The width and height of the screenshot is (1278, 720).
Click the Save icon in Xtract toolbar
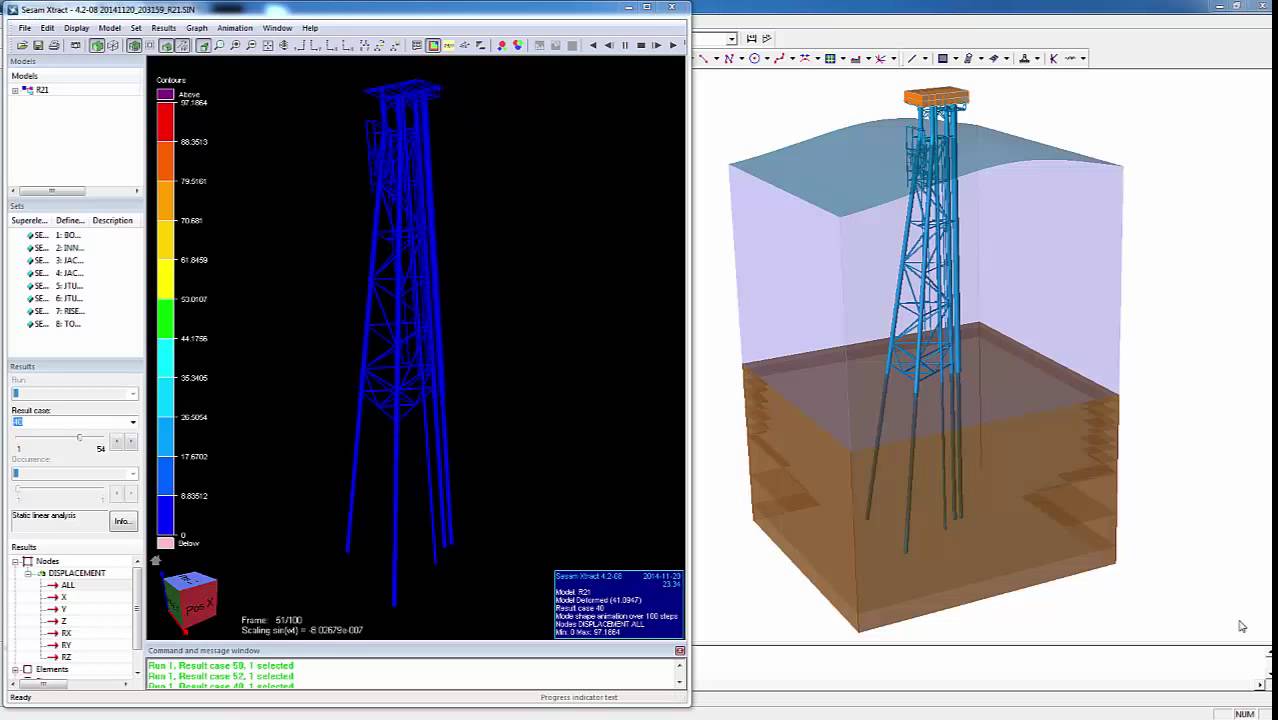(x=38, y=45)
